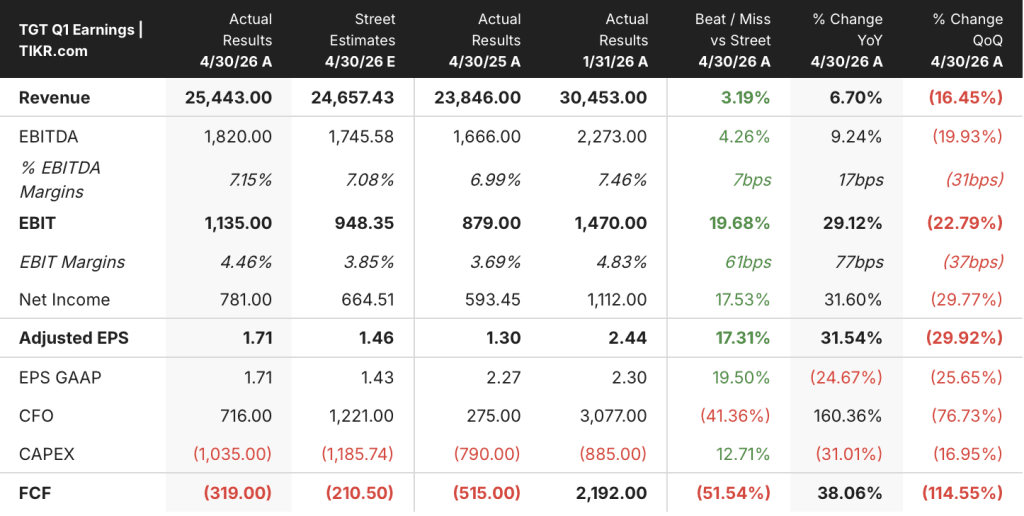
Task: Click Revenue prior-quarter value 30,453.00
Action: [x=603, y=98]
